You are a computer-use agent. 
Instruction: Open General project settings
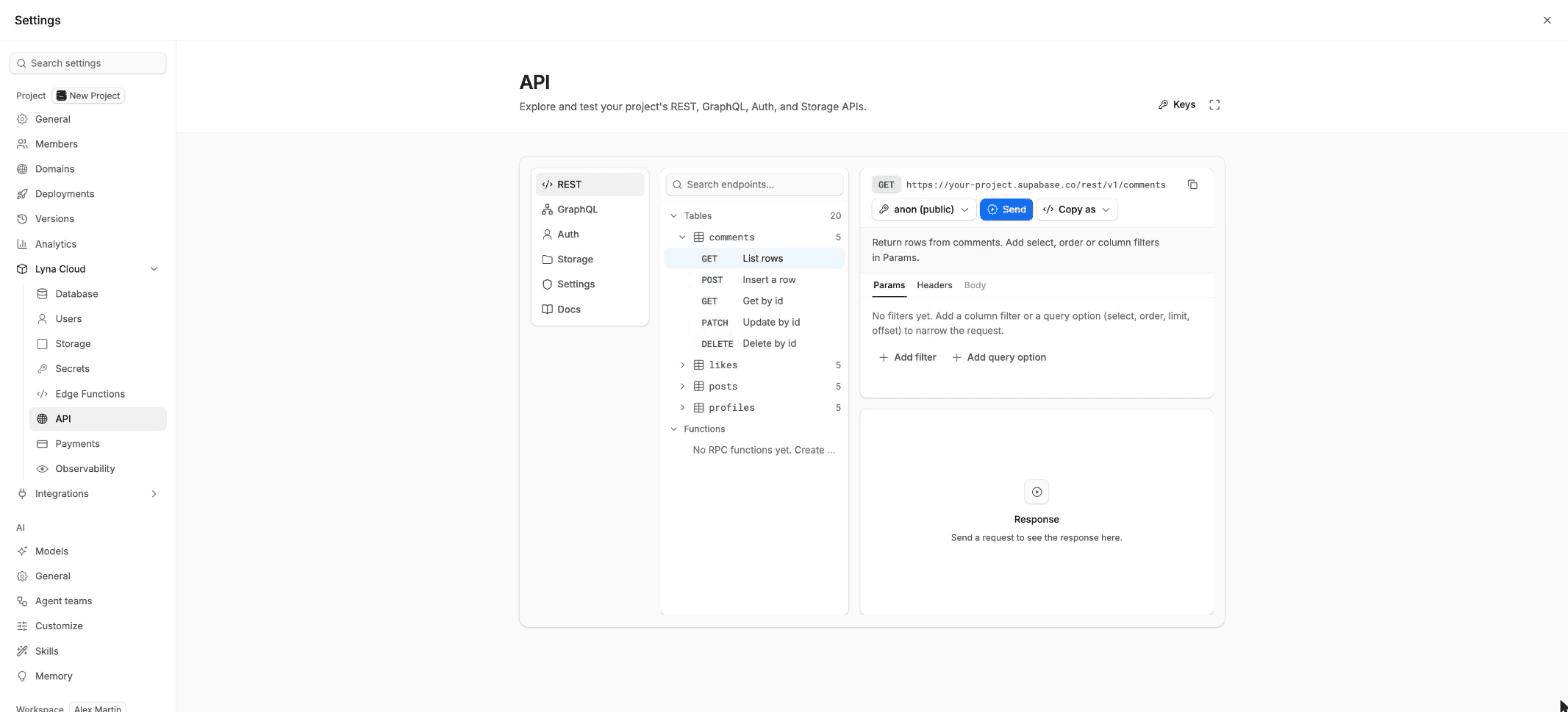coord(88,119)
